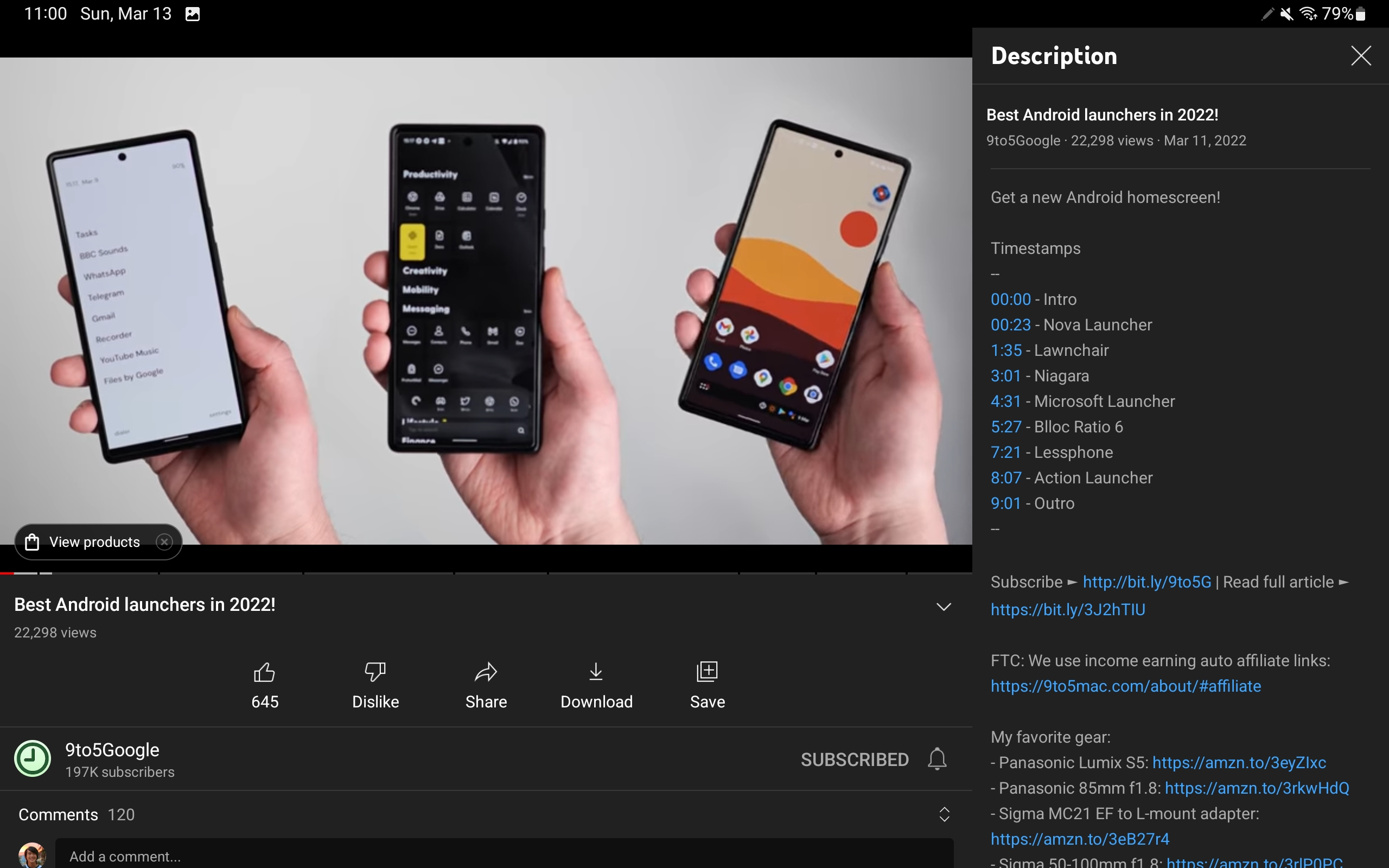Click the notification bell icon
Screen dimensions: 1389x868
938,759
